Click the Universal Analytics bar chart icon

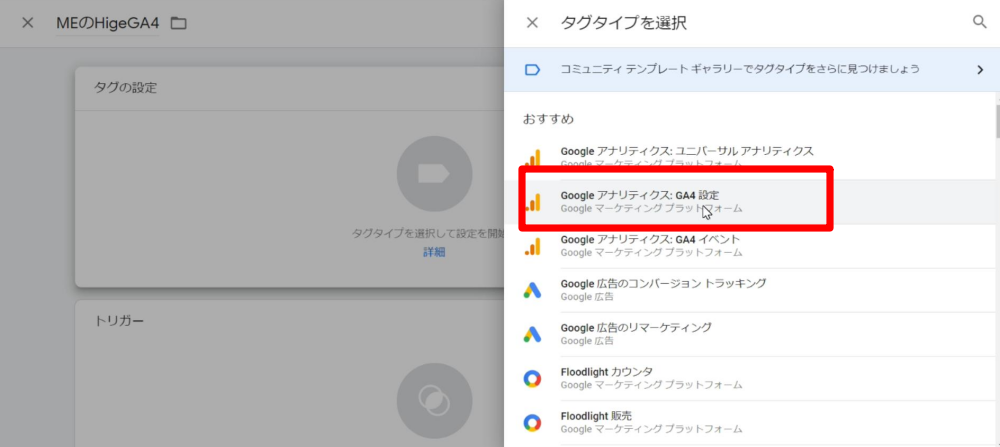point(532,158)
